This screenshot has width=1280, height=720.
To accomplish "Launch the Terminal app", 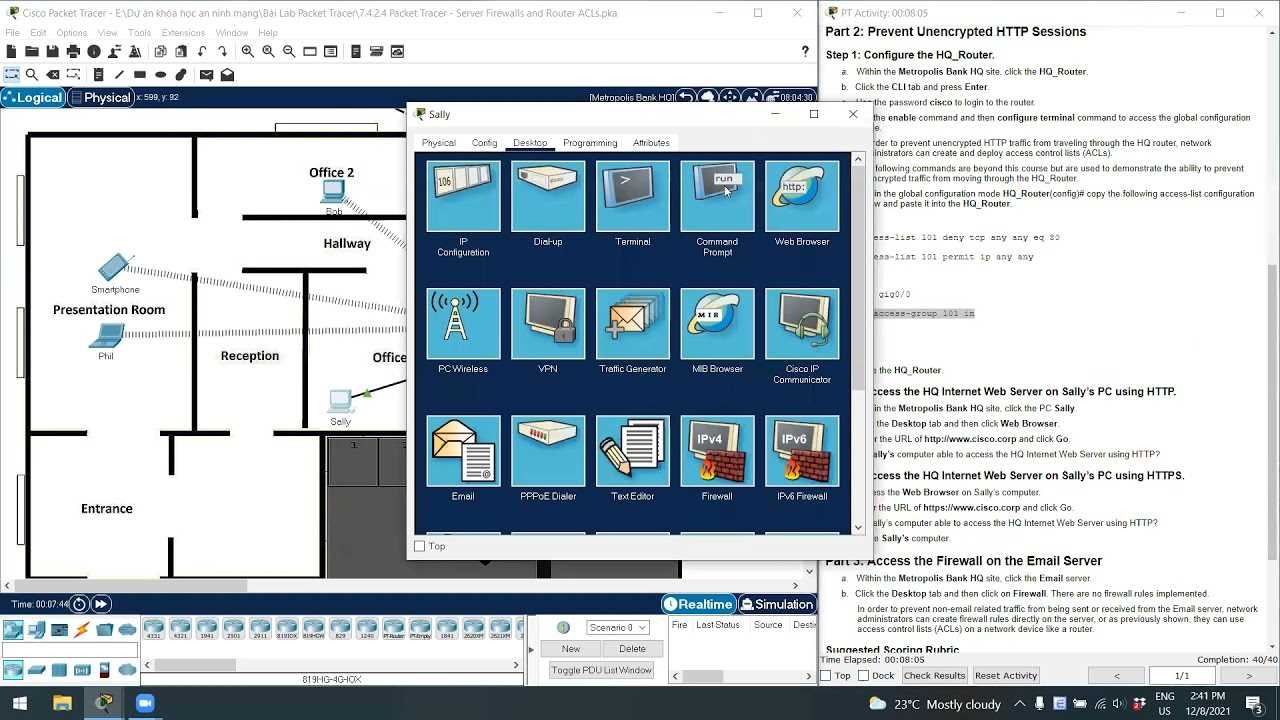I will (x=632, y=196).
